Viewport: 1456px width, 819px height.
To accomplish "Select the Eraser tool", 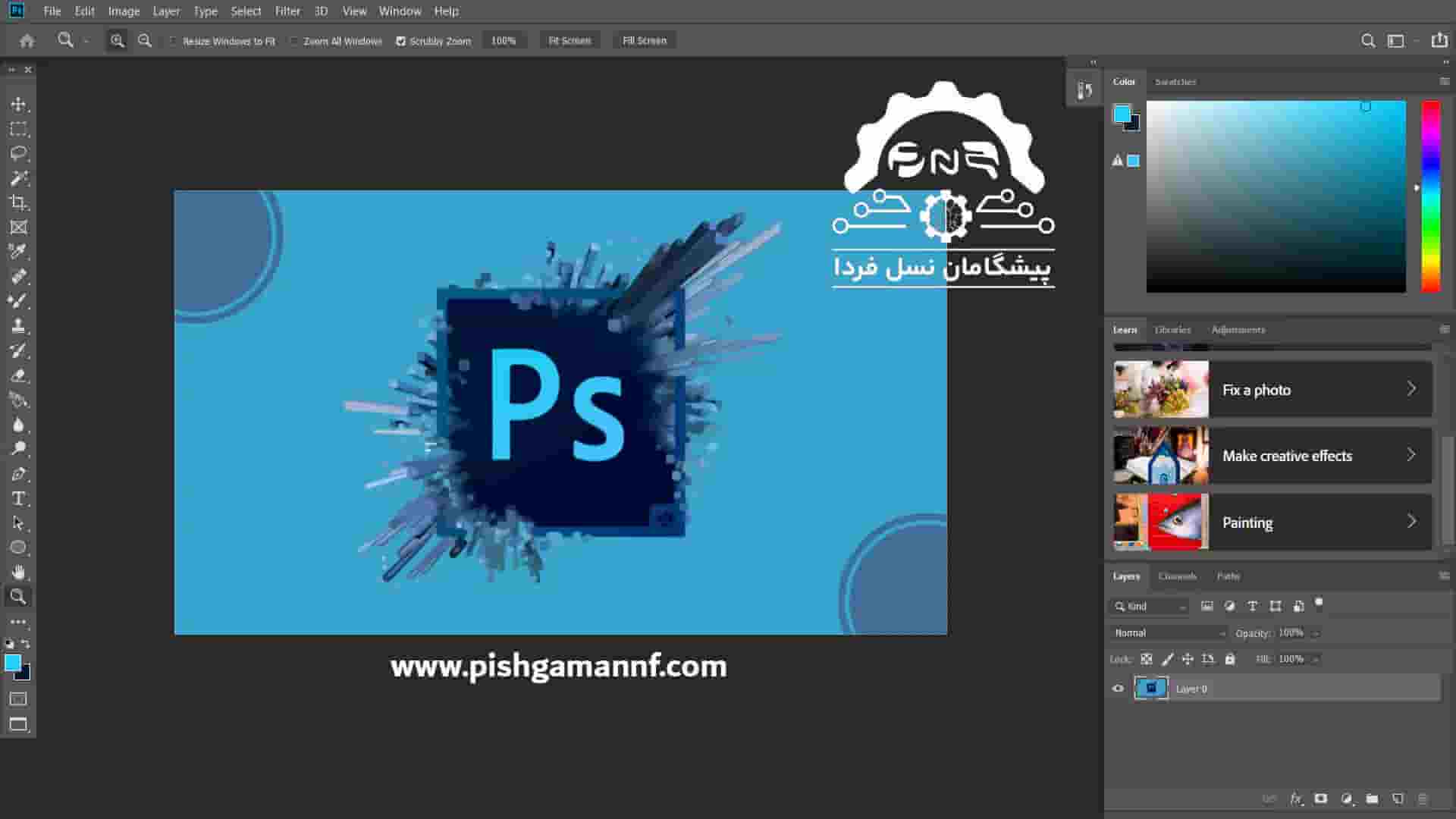I will pos(18,375).
